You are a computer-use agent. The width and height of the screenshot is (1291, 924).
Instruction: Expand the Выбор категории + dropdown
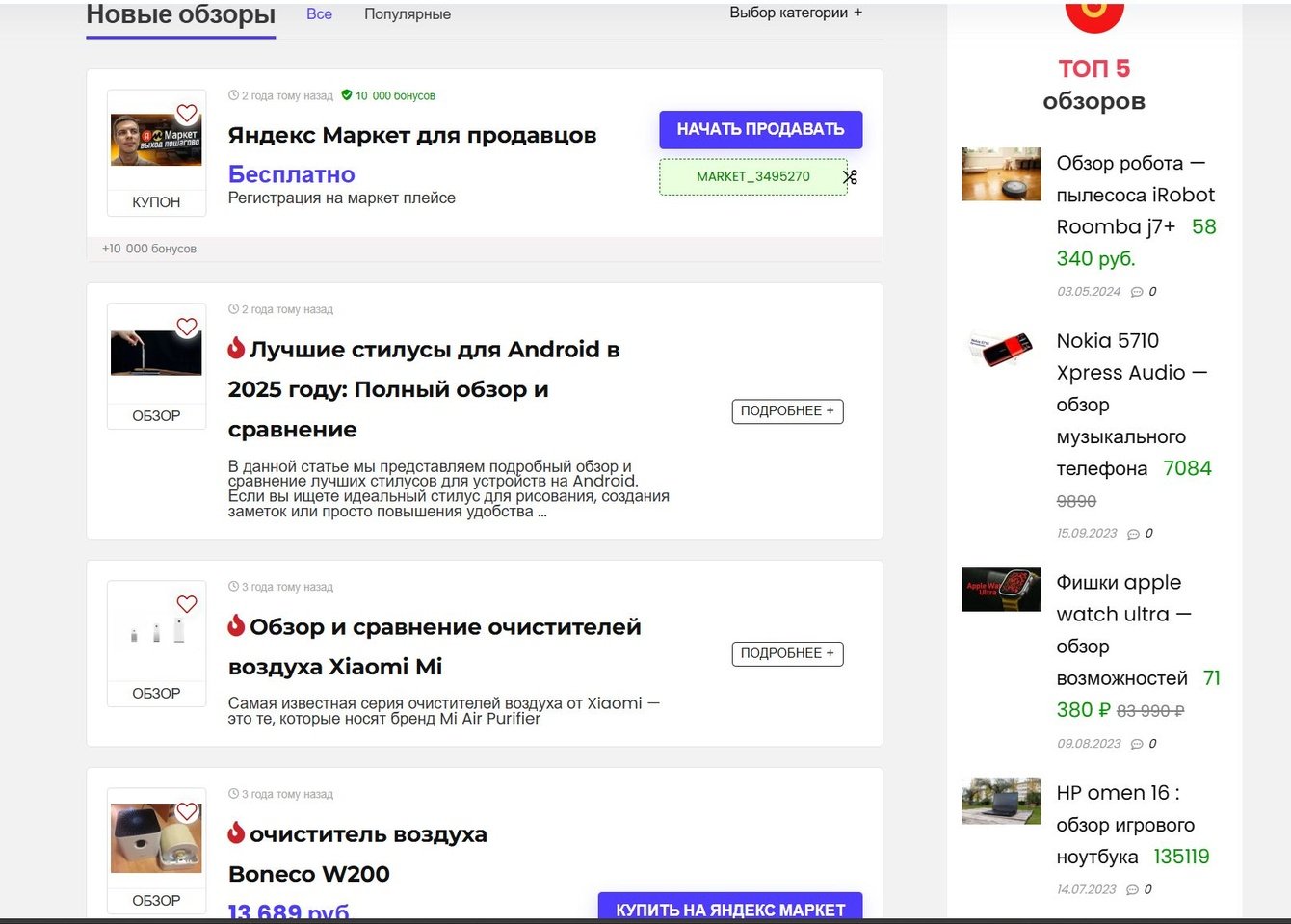coord(796,13)
